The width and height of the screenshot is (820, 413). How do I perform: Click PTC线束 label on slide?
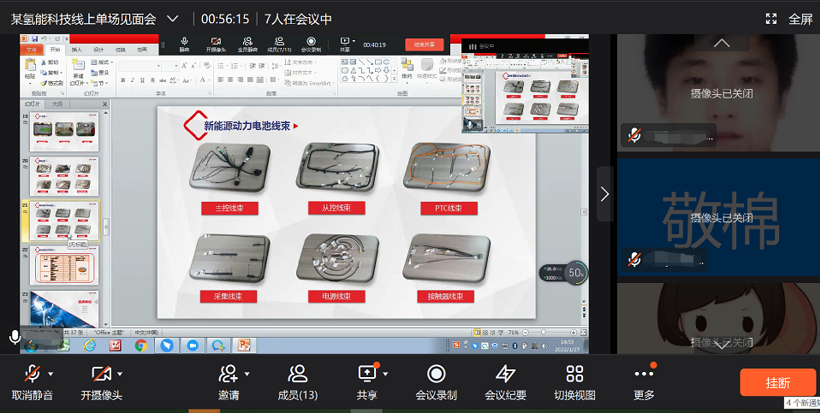point(449,208)
